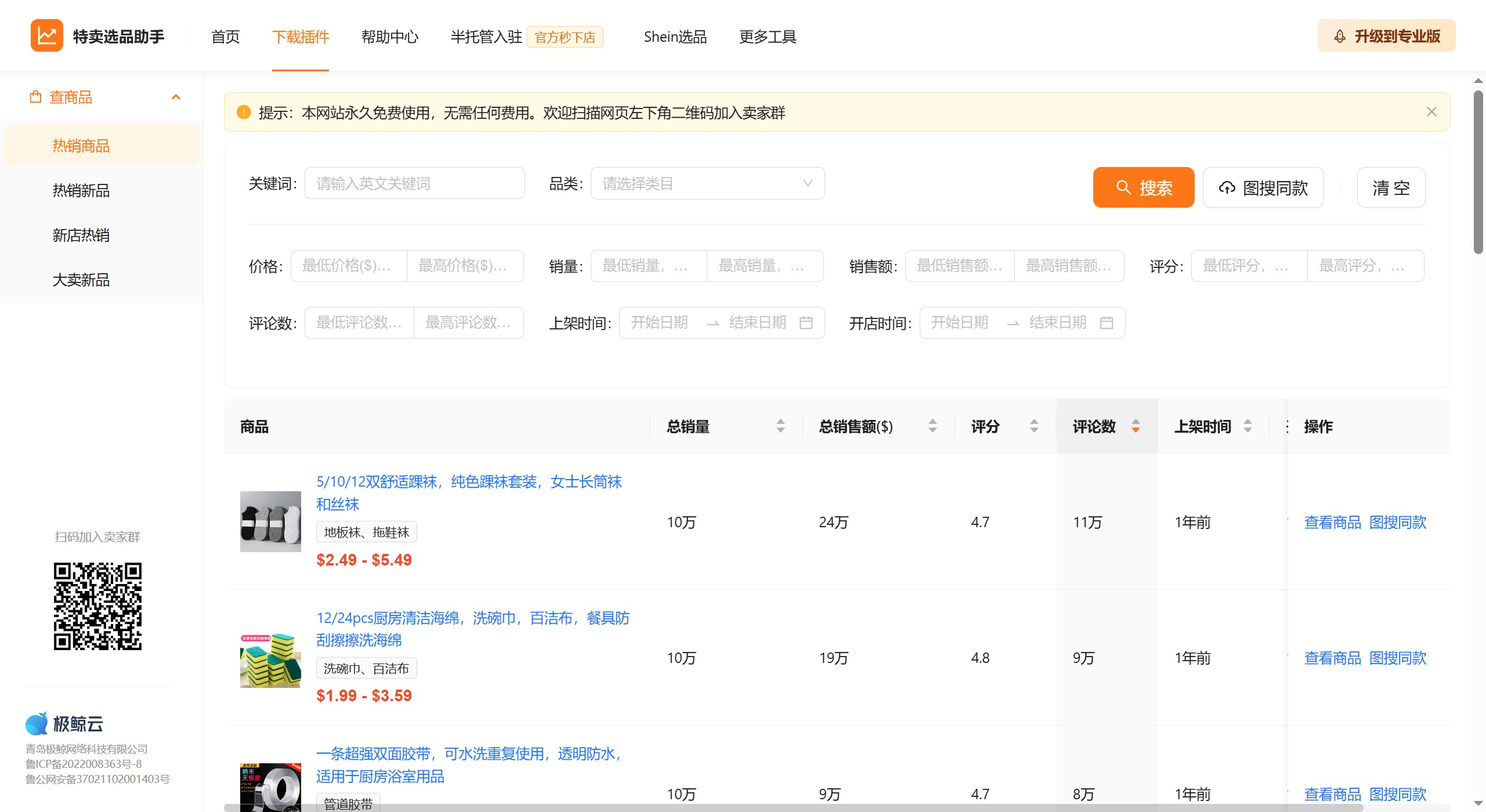Toggle ascending sort on 总销量 column
1486x812 pixels.
pos(781,422)
